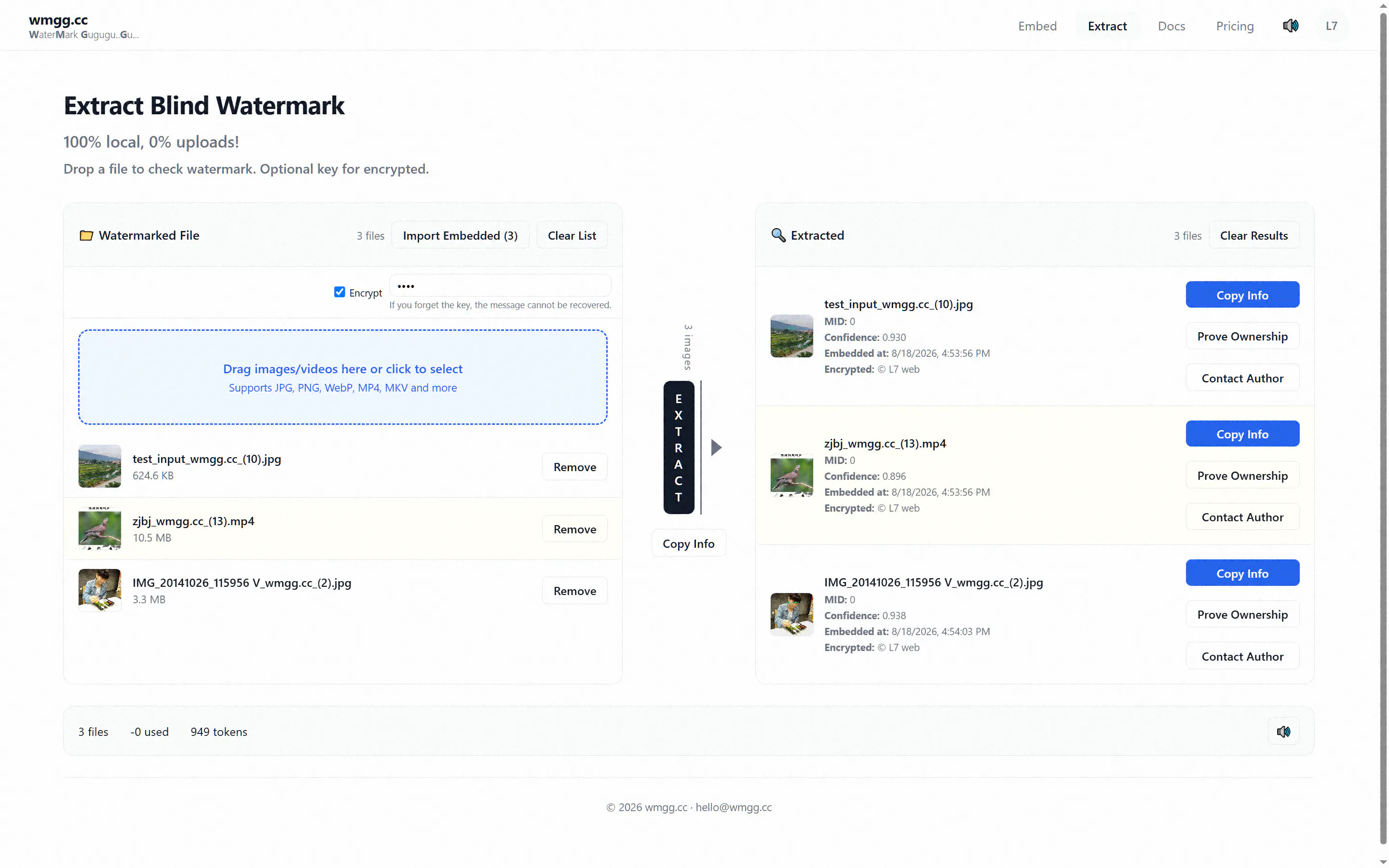The image size is (1389, 868).
Task: Click the 10.5 MB file size
Action: [152, 537]
